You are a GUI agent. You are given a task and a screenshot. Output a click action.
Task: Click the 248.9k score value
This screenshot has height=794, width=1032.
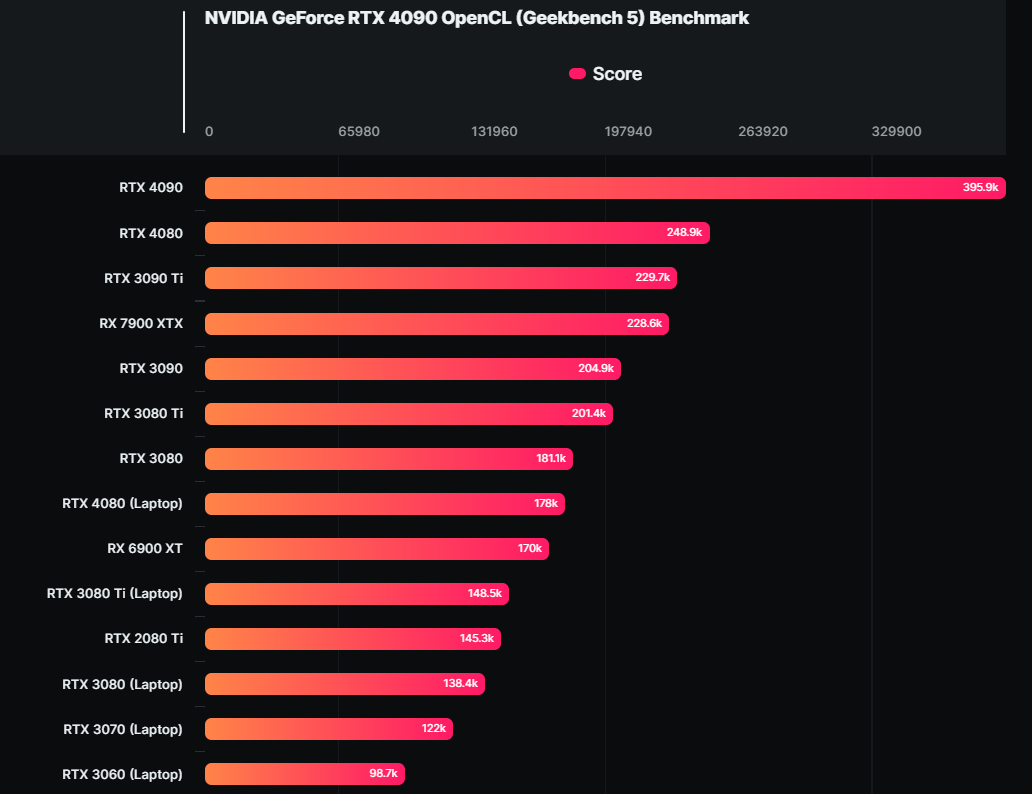[x=684, y=232]
